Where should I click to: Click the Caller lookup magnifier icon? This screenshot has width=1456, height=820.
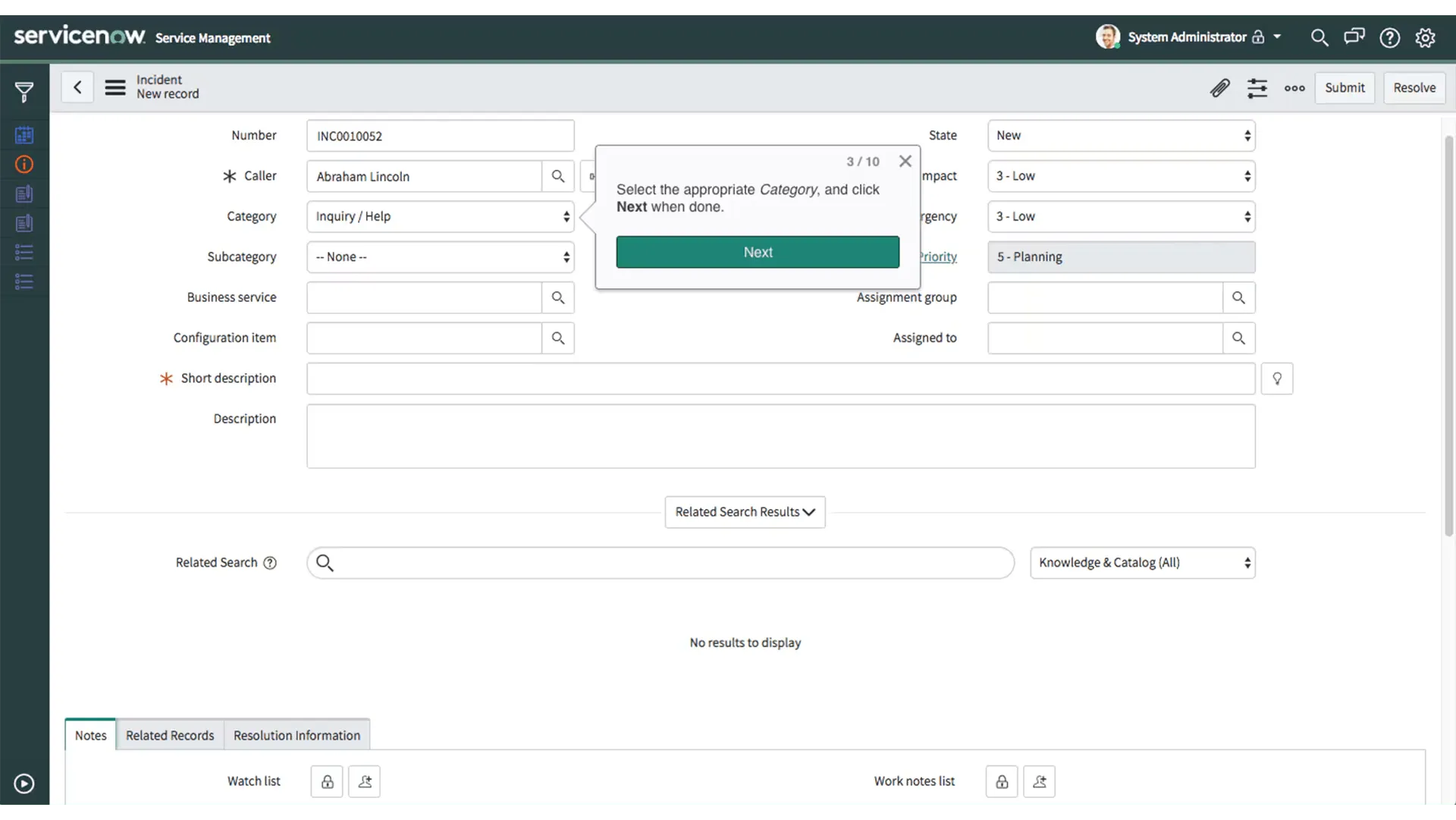558,176
